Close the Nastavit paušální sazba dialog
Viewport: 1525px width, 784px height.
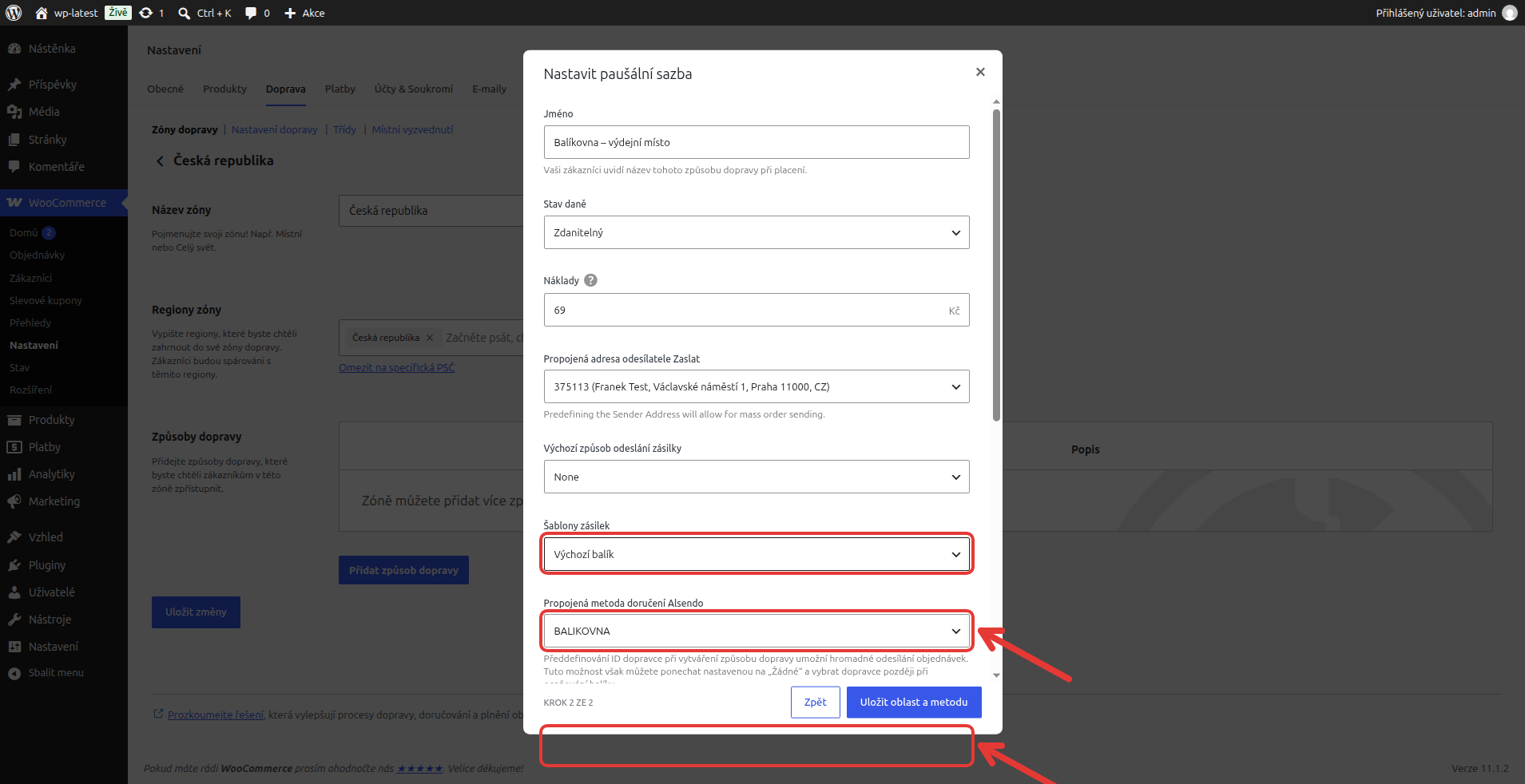[x=980, y=72]
